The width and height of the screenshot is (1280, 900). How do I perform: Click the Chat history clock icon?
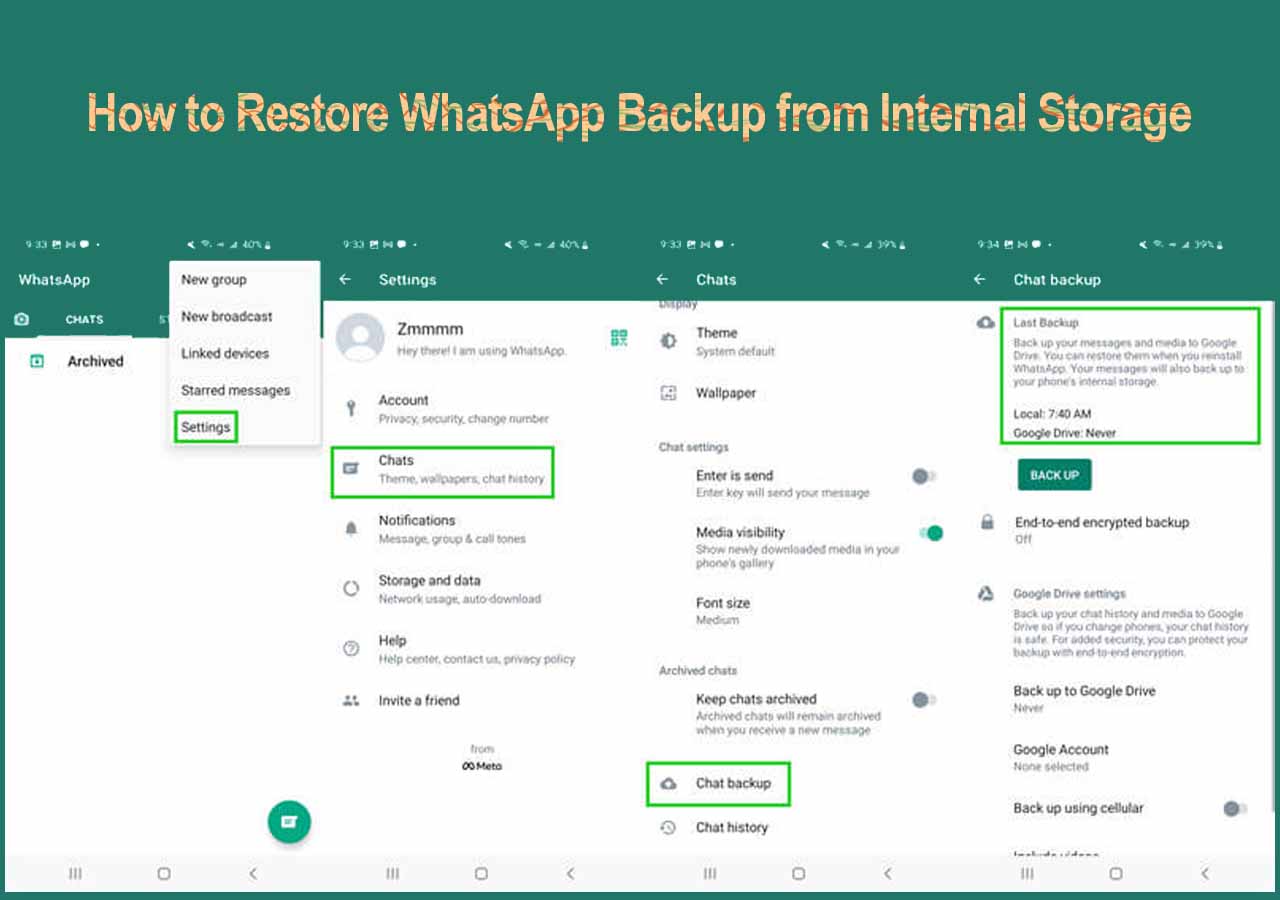pyautogui.click(x=669, y=828)
